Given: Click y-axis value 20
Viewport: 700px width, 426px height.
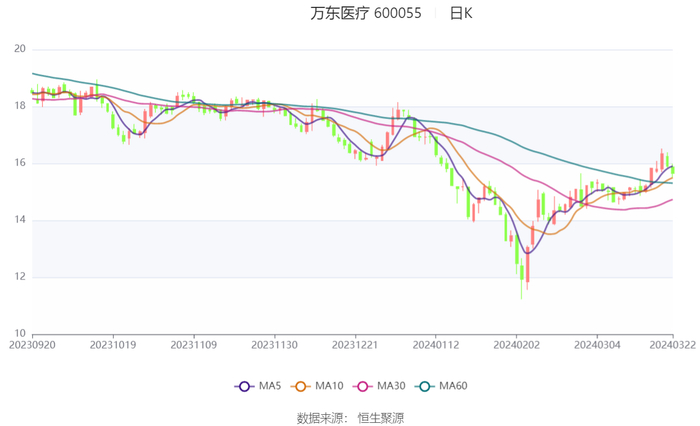Looking at the screenshot, I should coord(20,49).
